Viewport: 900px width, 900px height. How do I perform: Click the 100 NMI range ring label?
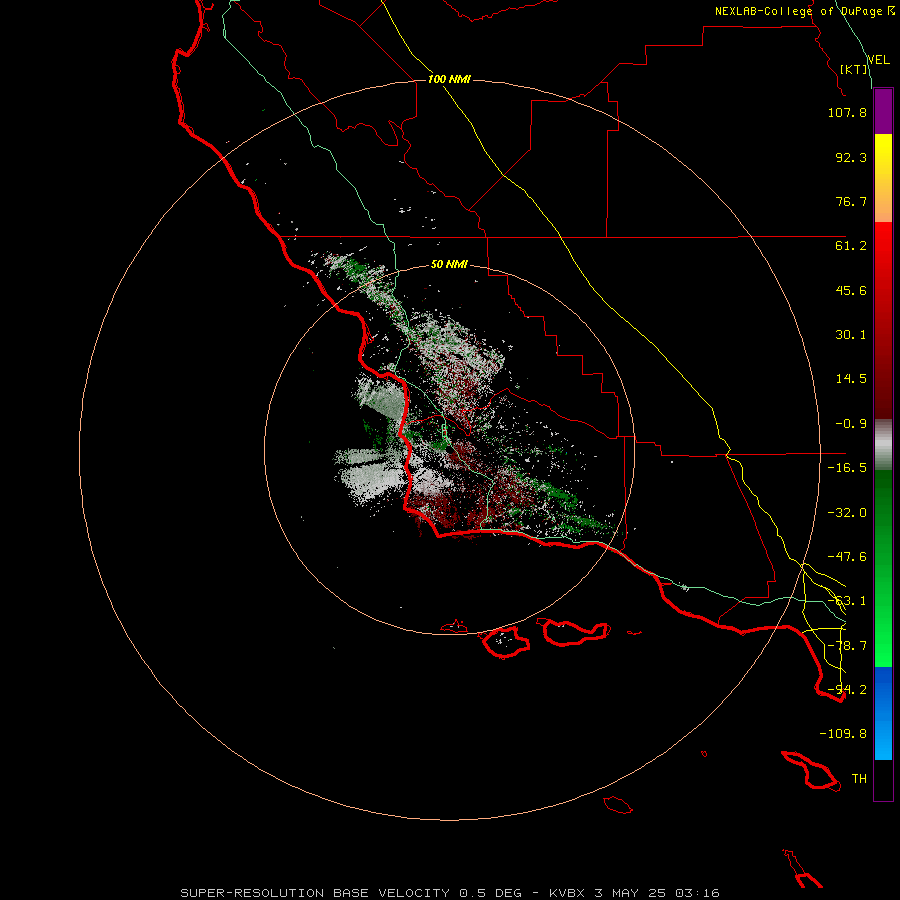tap(449, 79)
